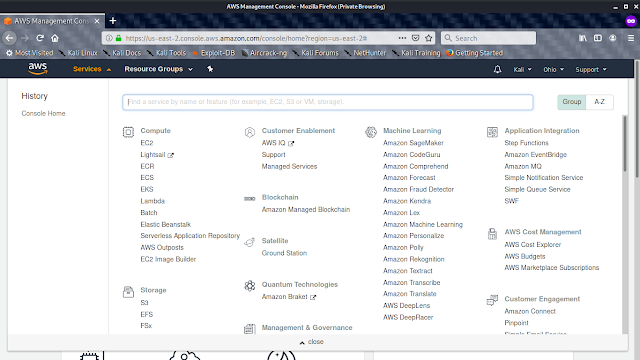Open the AWS IQ external link
Viewport: 640px width, 360px height.
tap(278, 143)
